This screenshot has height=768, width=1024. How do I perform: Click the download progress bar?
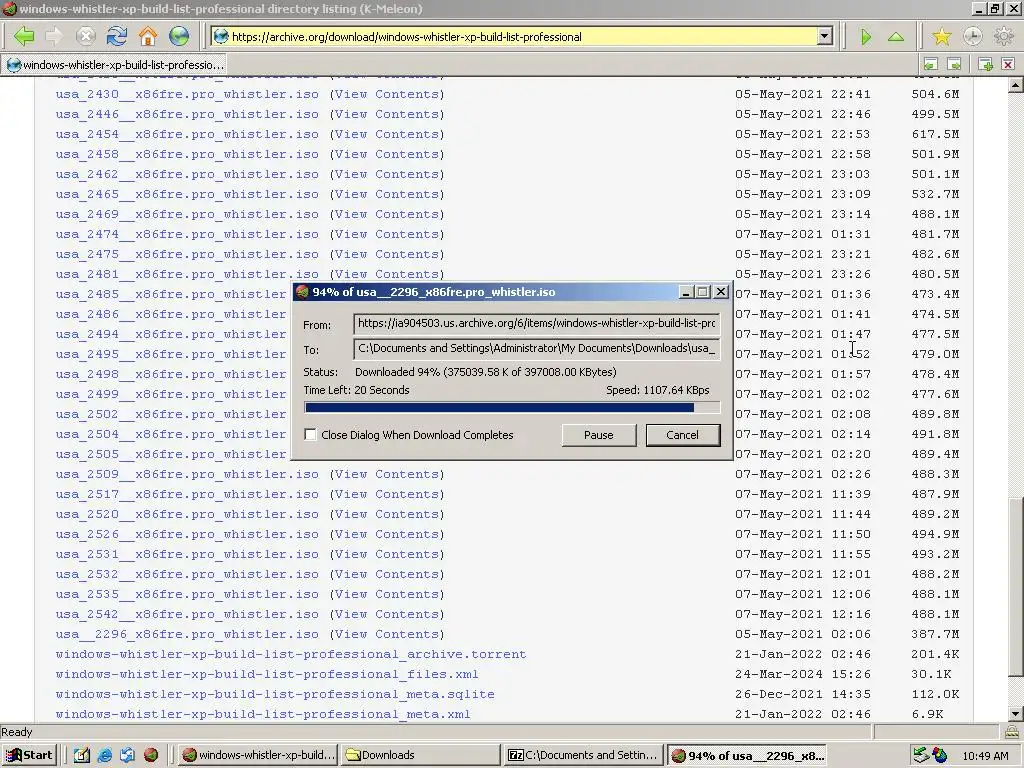512,408
